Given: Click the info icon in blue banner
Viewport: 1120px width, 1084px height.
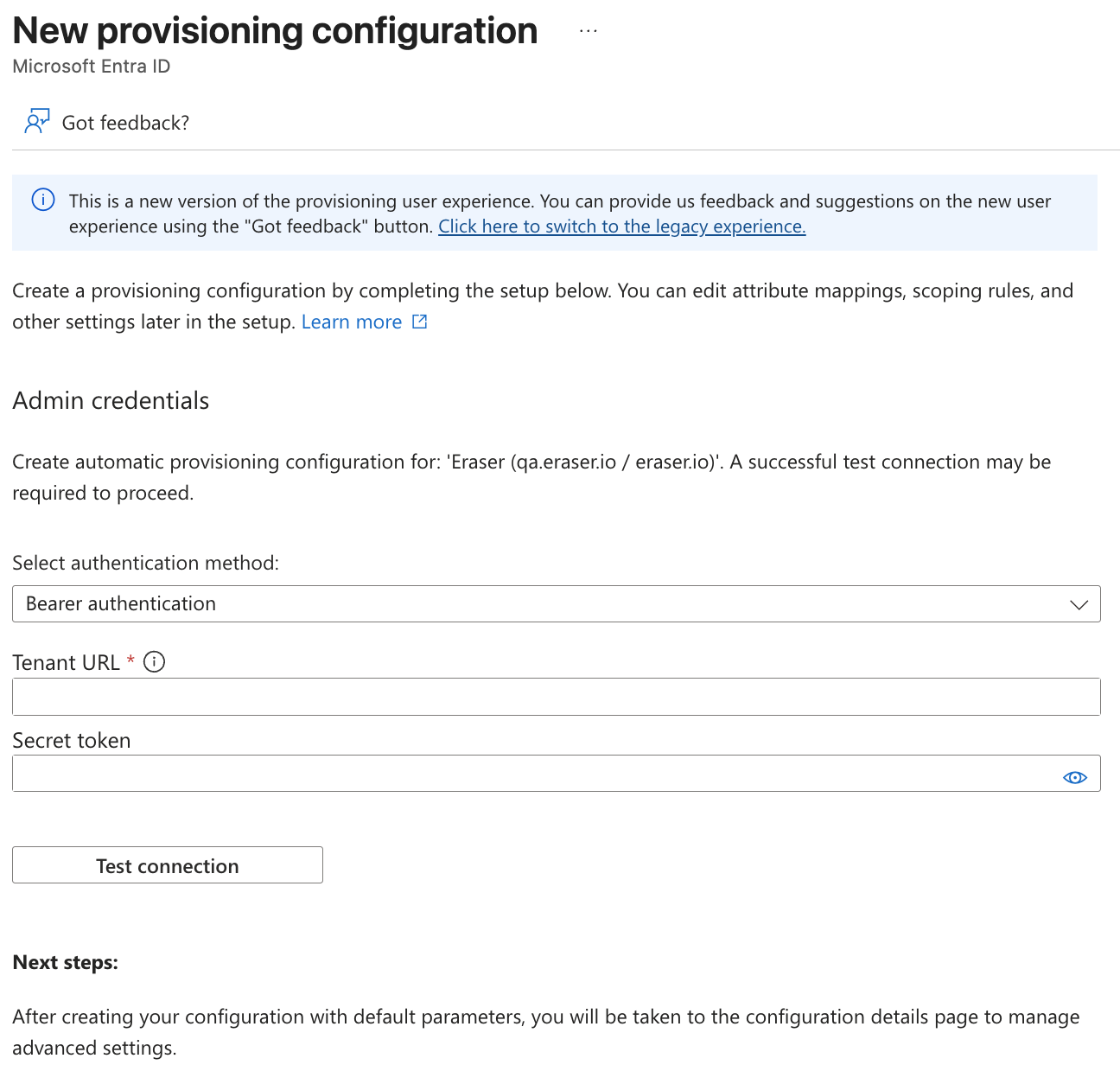Looking at the screenshot, I should pos(43,200).
